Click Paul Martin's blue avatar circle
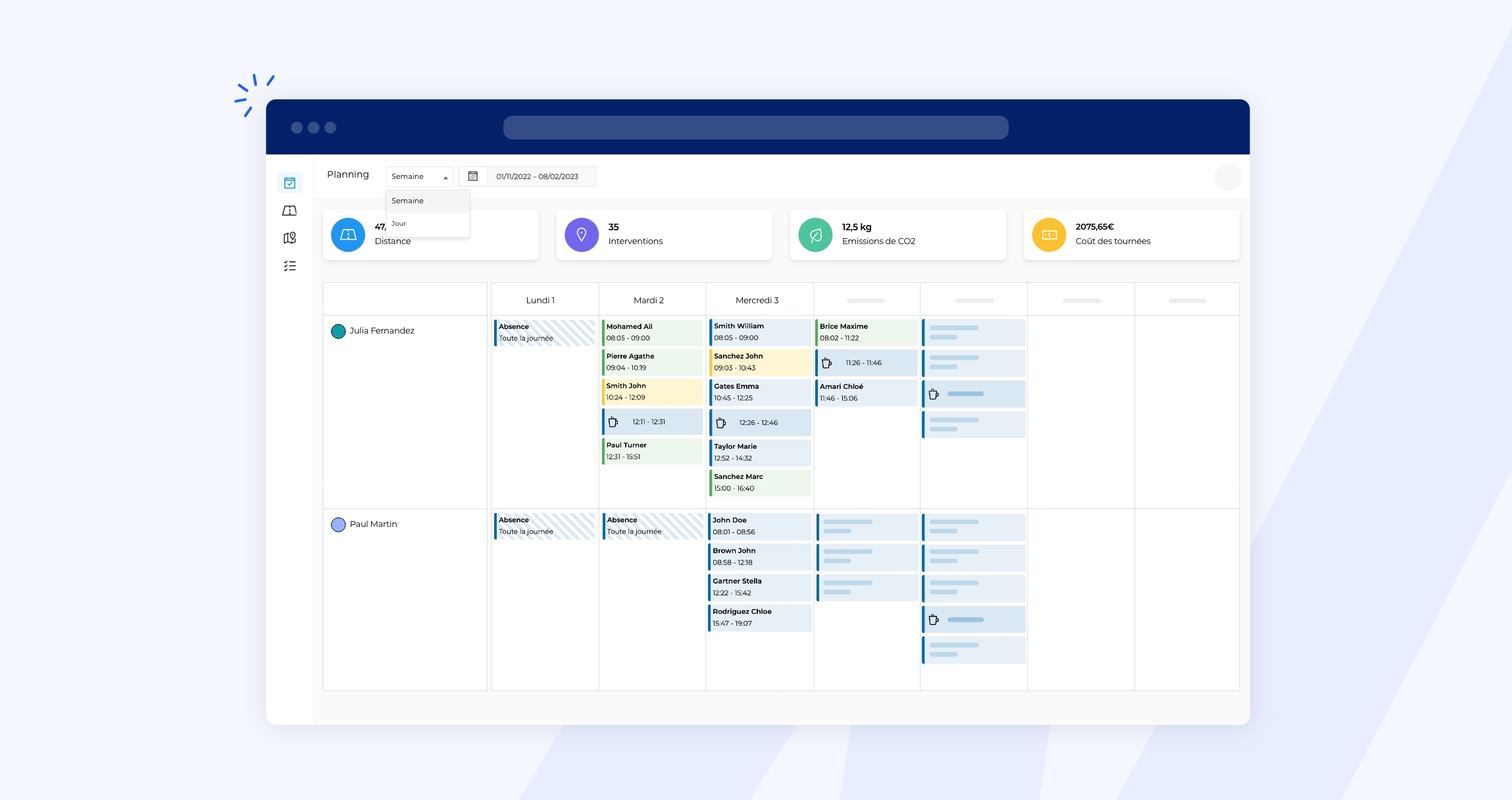This screenshot has height=800, width=1512. tap(338, 524)
